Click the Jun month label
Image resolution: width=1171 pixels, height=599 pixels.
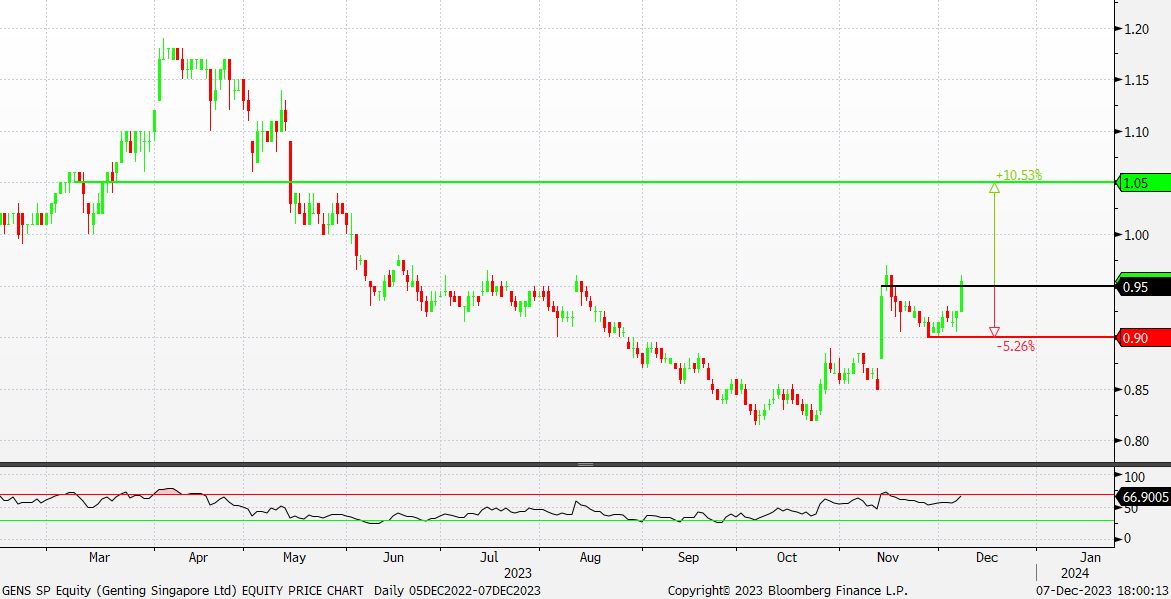pyautogui.click(x=394, y=557)
